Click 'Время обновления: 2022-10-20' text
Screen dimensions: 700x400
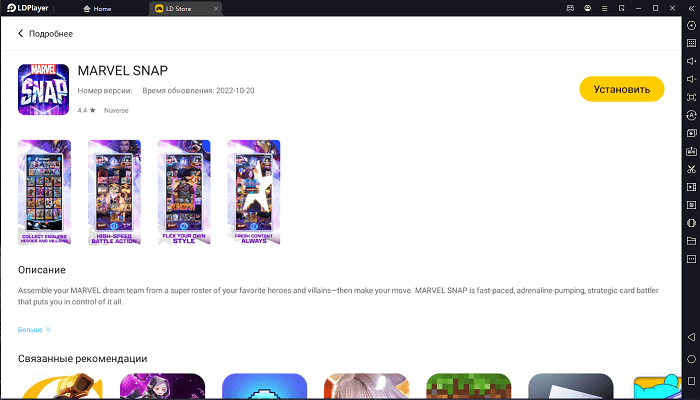tap(198, 91)
